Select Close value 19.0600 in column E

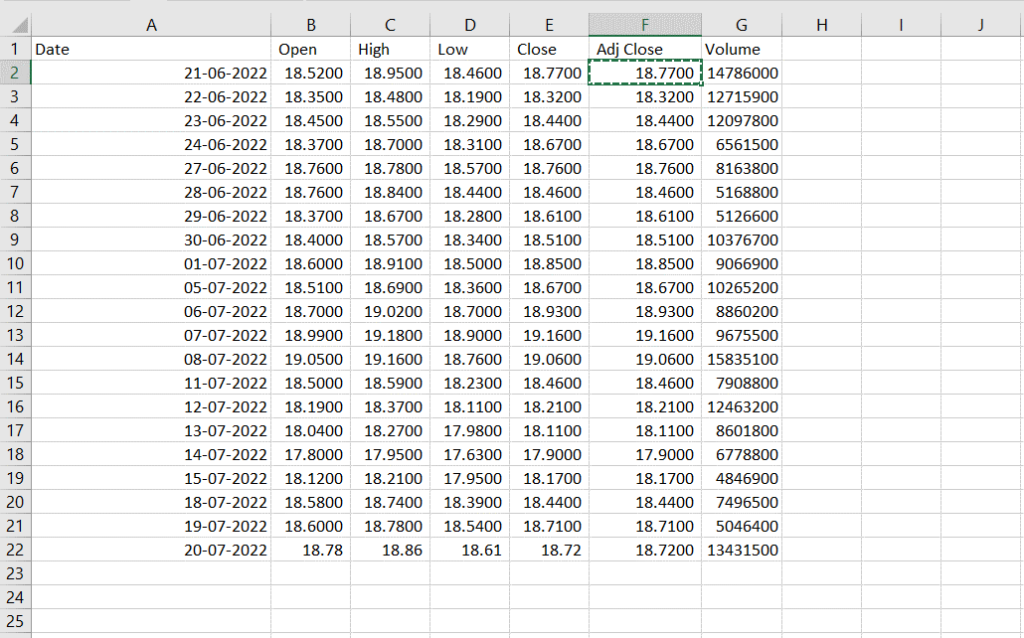click(549, 359)
